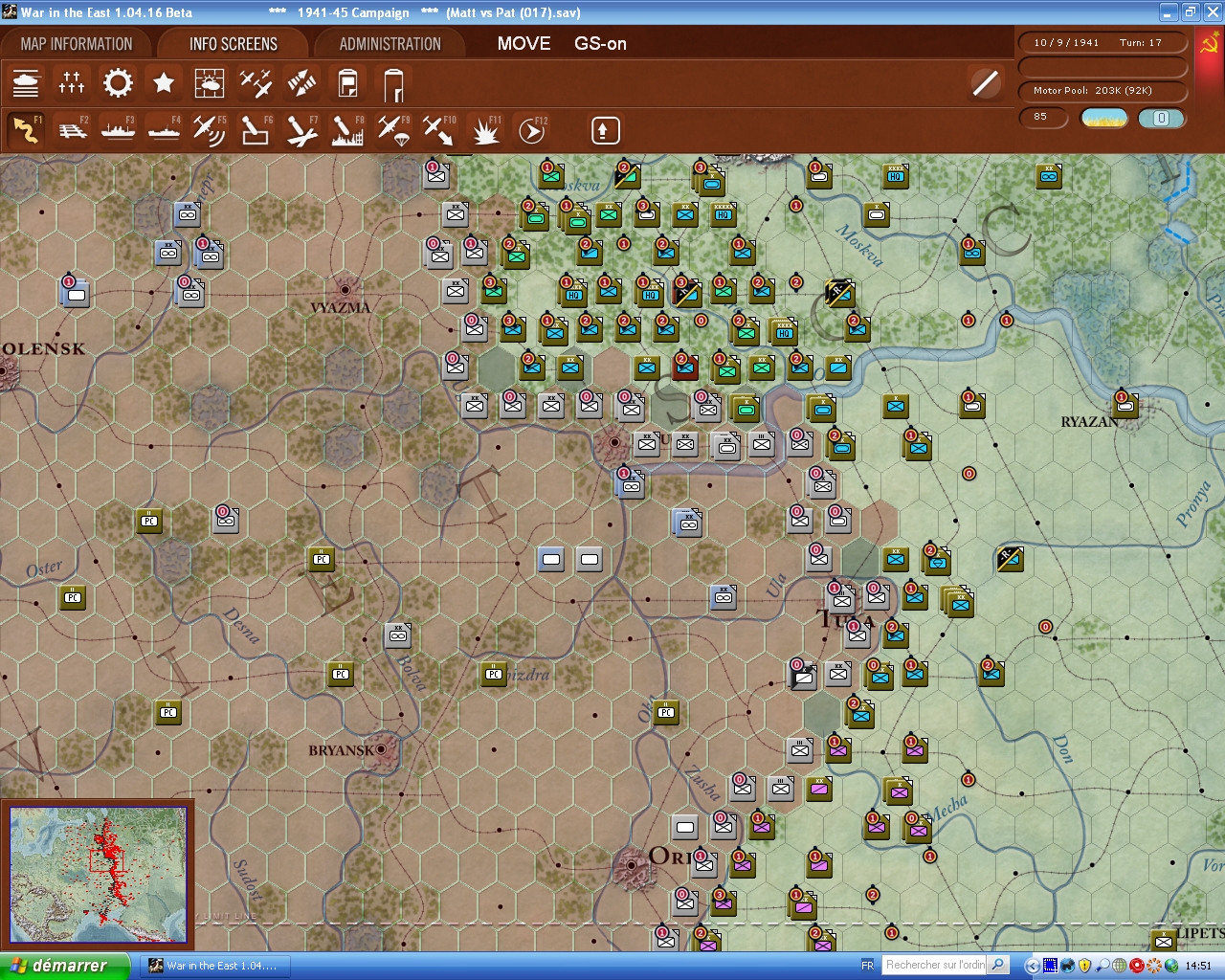
Task: Click the BRYANSK city hex
Action: pyautogui.click(x=383, y=750)
